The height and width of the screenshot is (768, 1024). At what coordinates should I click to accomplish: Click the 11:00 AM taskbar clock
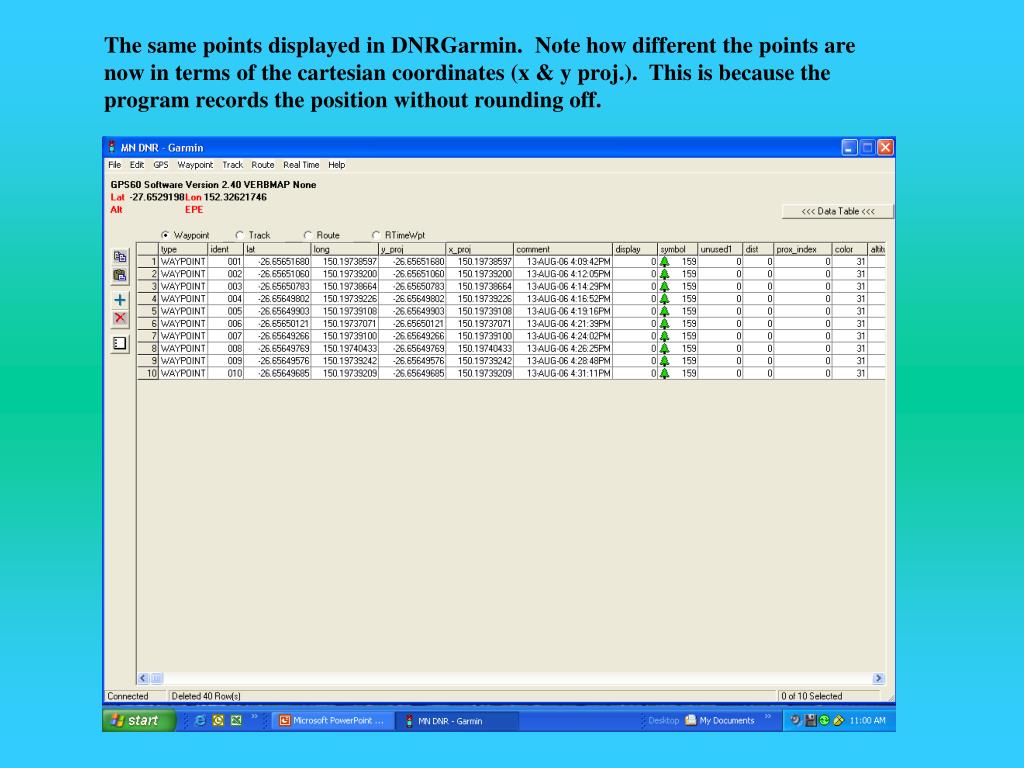point(867,720)
